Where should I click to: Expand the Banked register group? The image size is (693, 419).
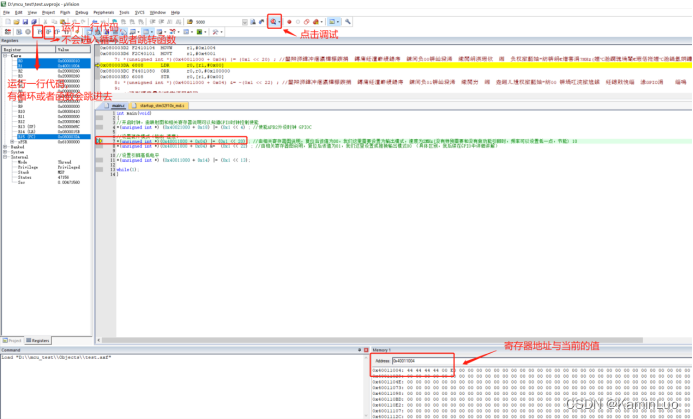[5, 147]
